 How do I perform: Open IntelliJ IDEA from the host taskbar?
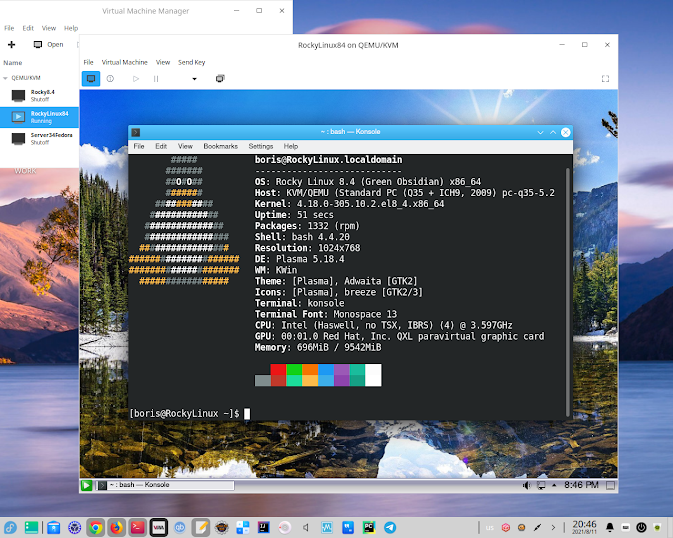coord(264,527)
